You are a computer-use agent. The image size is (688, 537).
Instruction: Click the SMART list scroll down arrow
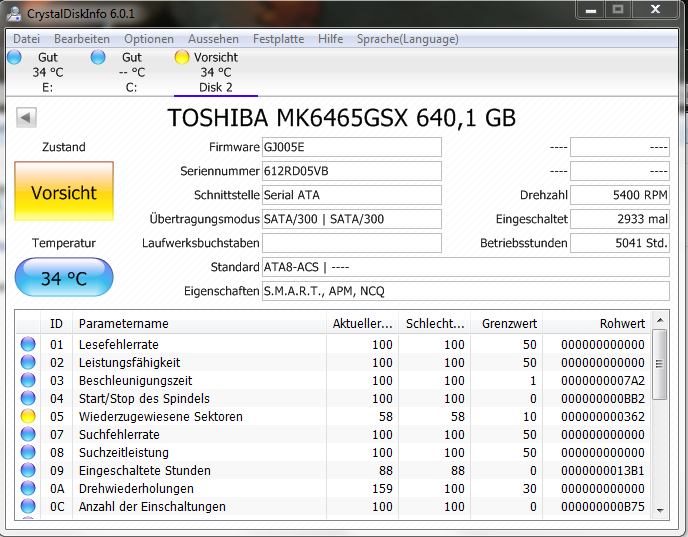click(x=659, y=510)
